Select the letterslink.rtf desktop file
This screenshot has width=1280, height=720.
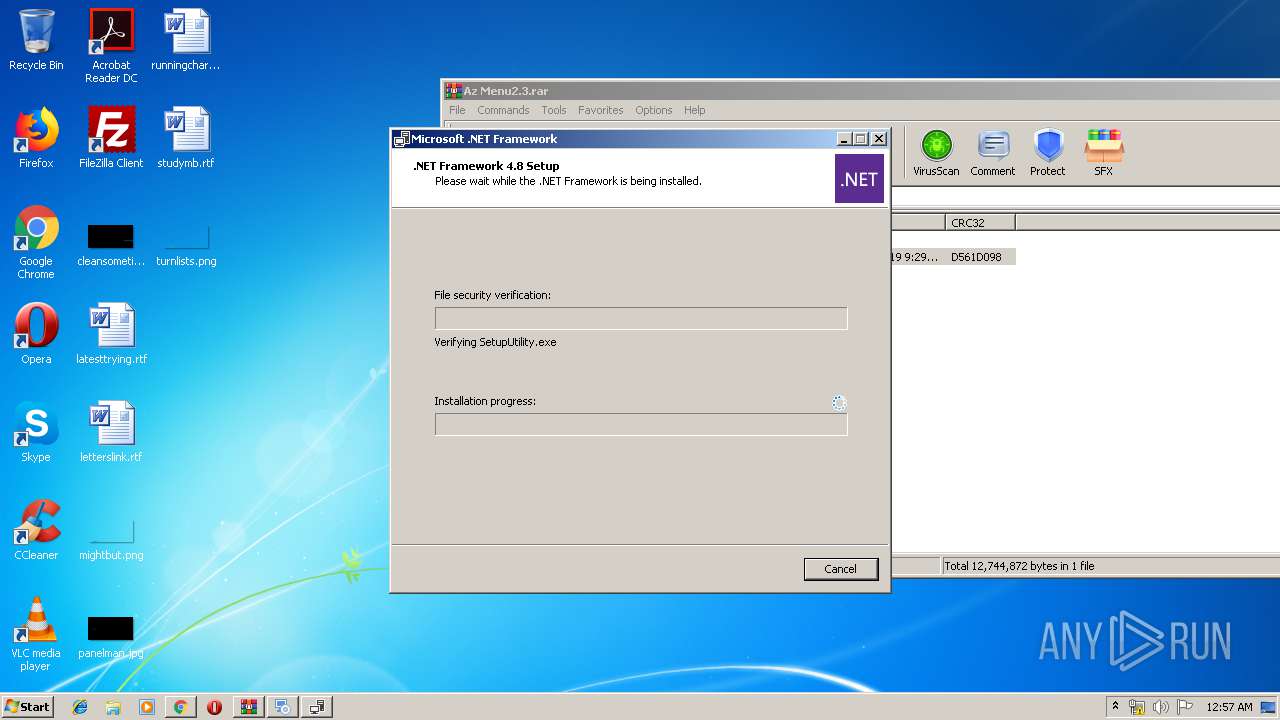111,432
